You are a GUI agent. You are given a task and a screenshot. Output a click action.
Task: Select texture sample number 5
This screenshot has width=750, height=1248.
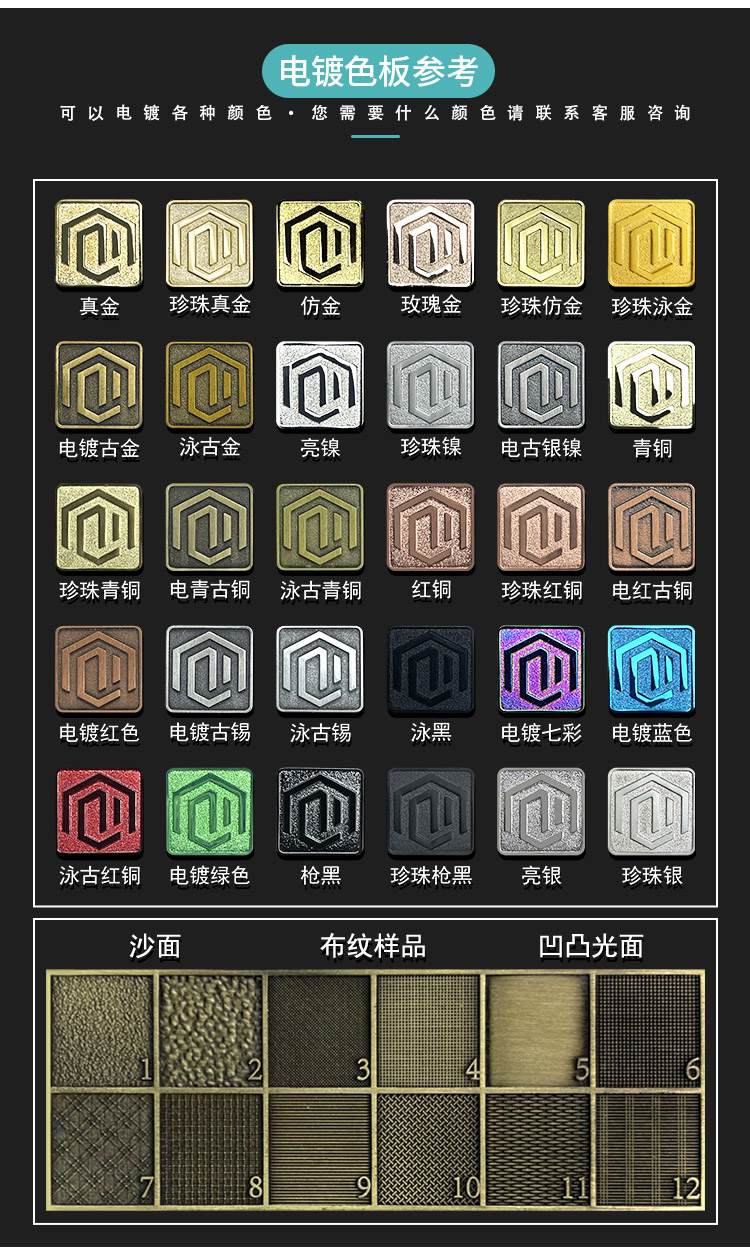pyautogui.click(x=538, y=1030)
